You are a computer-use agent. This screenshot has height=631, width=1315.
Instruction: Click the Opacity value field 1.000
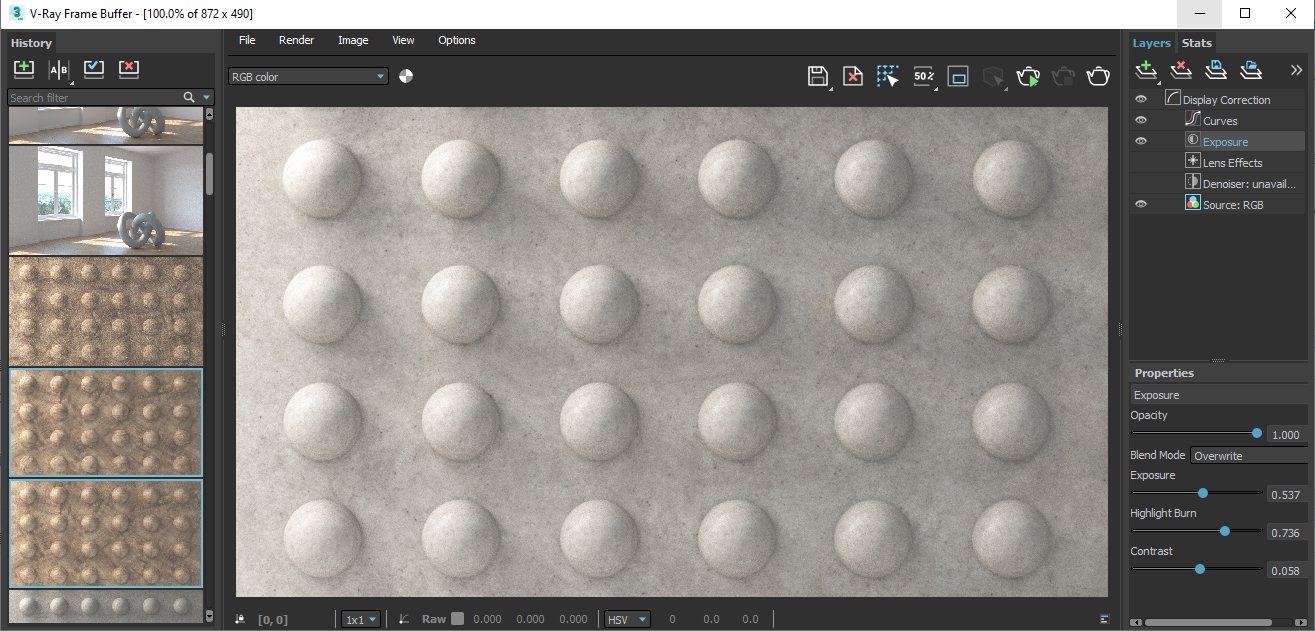(x=1286, y=435)
